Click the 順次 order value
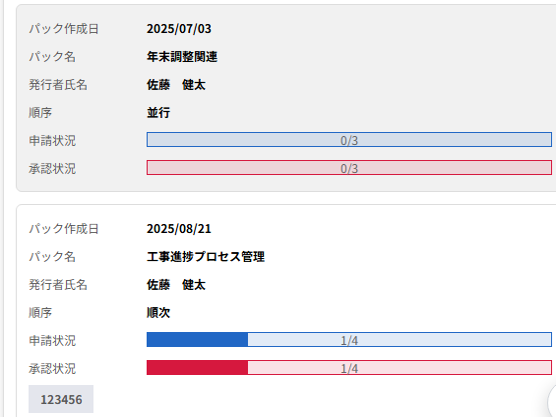Viewport: 556px width, 417px height. (x=159, y=313)
